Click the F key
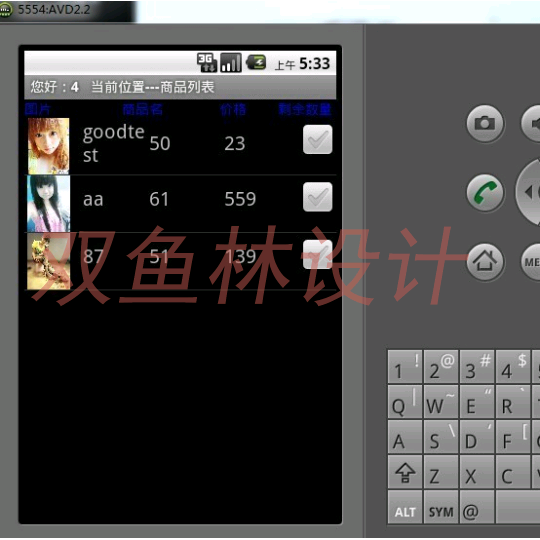Screen dimensions: 540x540 513,436
